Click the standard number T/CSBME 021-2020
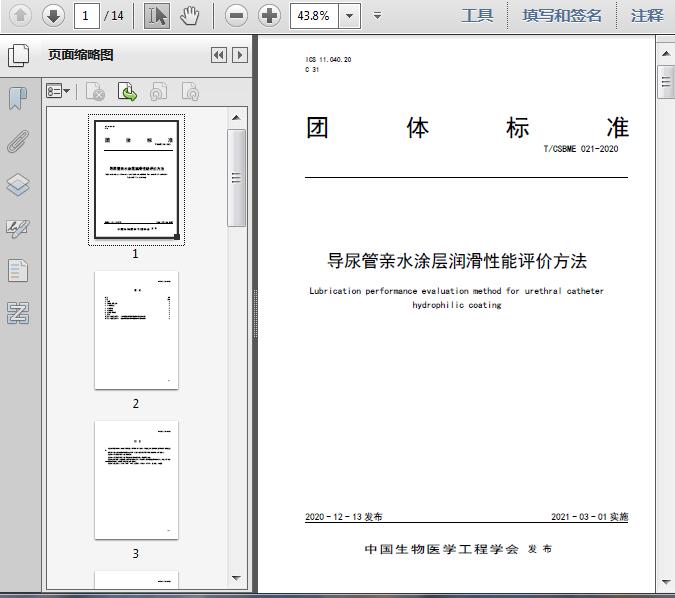 pyautogui.click(x=581, y=149)
